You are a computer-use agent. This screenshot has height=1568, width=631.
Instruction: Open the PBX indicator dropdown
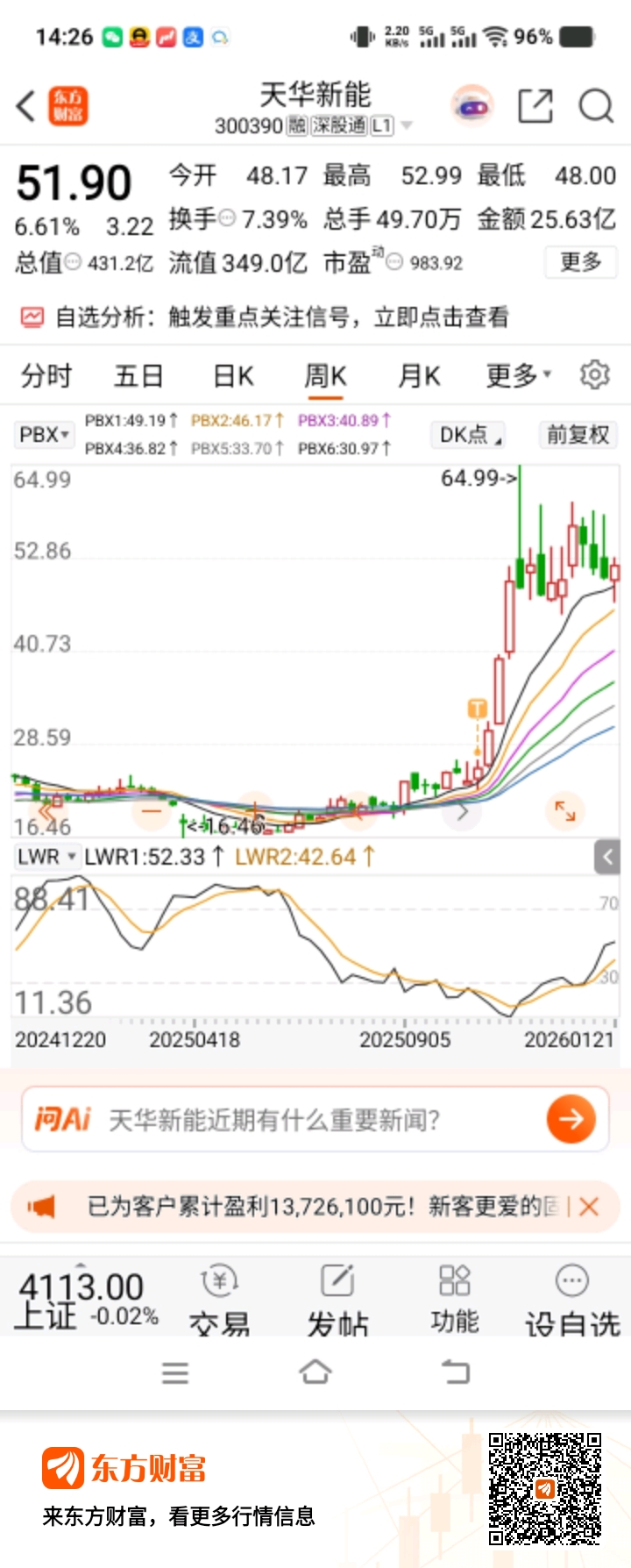[43, 434]
